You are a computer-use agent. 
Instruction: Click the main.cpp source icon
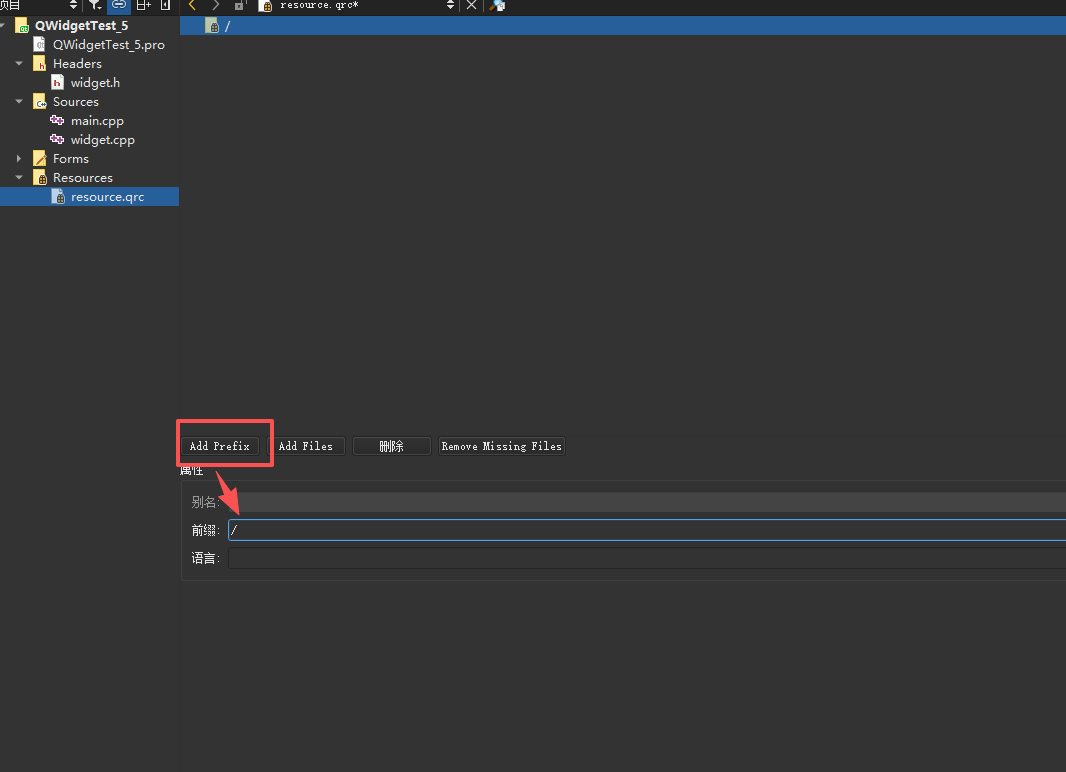(57, 120)
